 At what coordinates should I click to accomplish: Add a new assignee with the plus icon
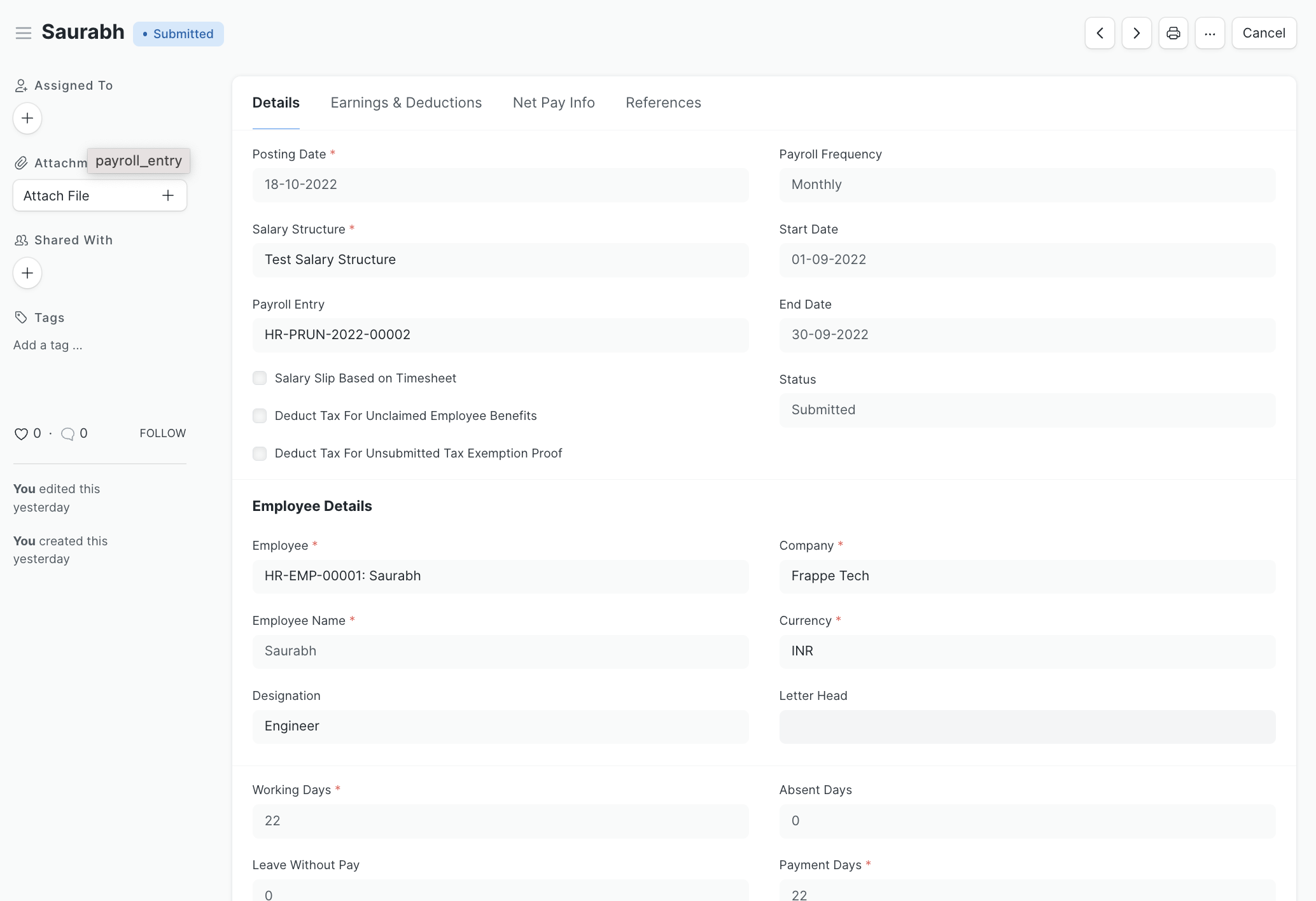27,118
